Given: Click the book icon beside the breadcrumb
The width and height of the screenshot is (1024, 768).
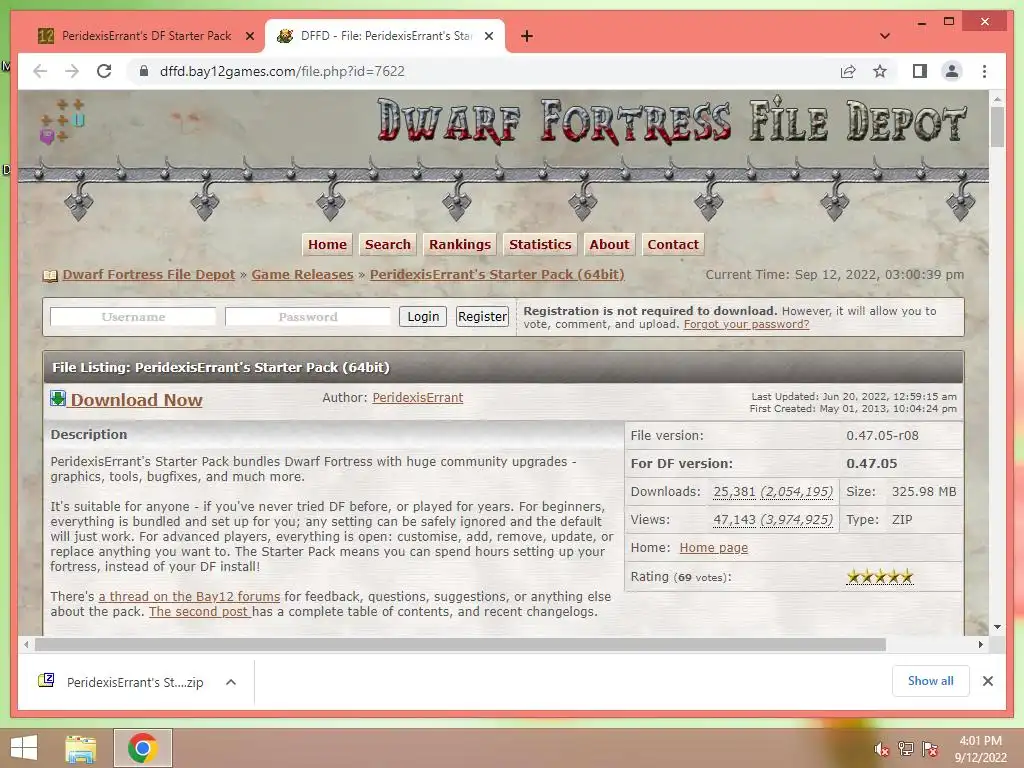Looking at the screenshot, I should click(x=50, y=276).
